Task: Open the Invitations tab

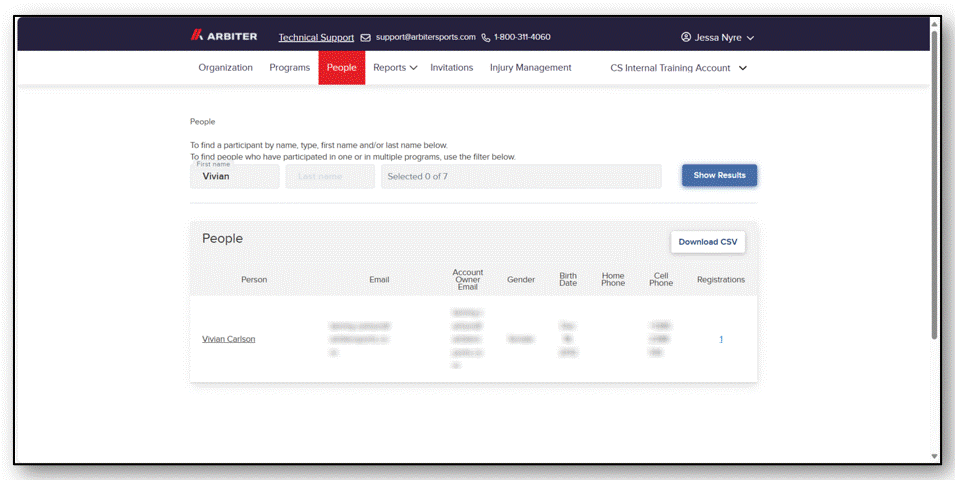Action: tap(452, 68)
